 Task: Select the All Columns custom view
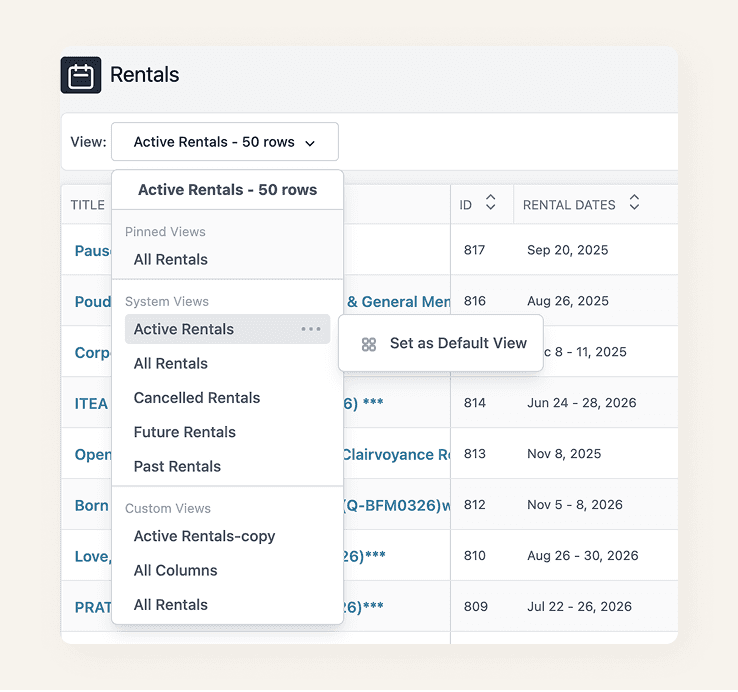[x=176, y=571]
